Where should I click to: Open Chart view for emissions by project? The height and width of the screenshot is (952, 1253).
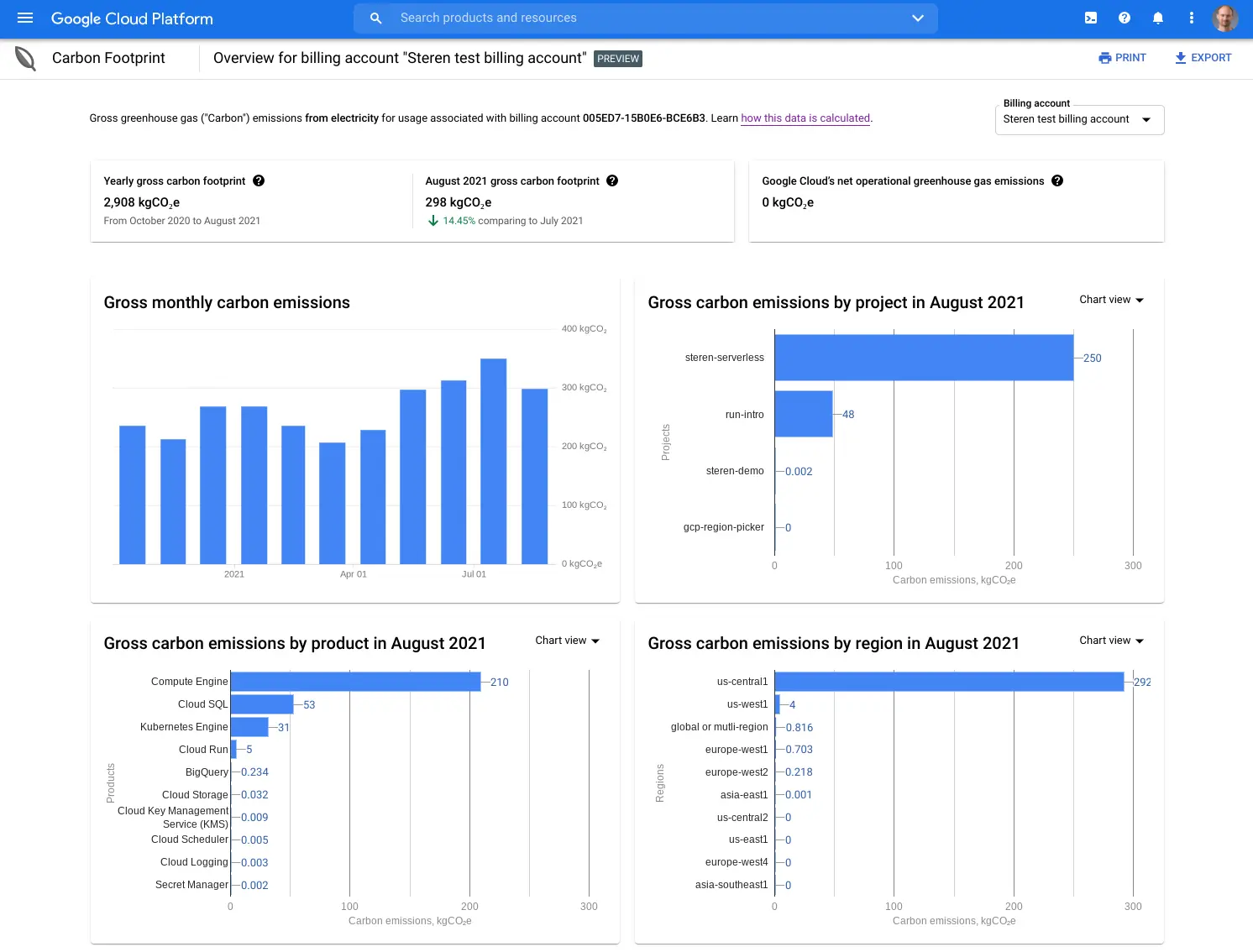tap(1111, 300)
